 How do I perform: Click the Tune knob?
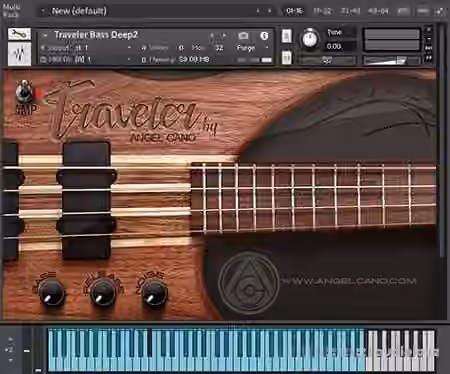[310, 39]
